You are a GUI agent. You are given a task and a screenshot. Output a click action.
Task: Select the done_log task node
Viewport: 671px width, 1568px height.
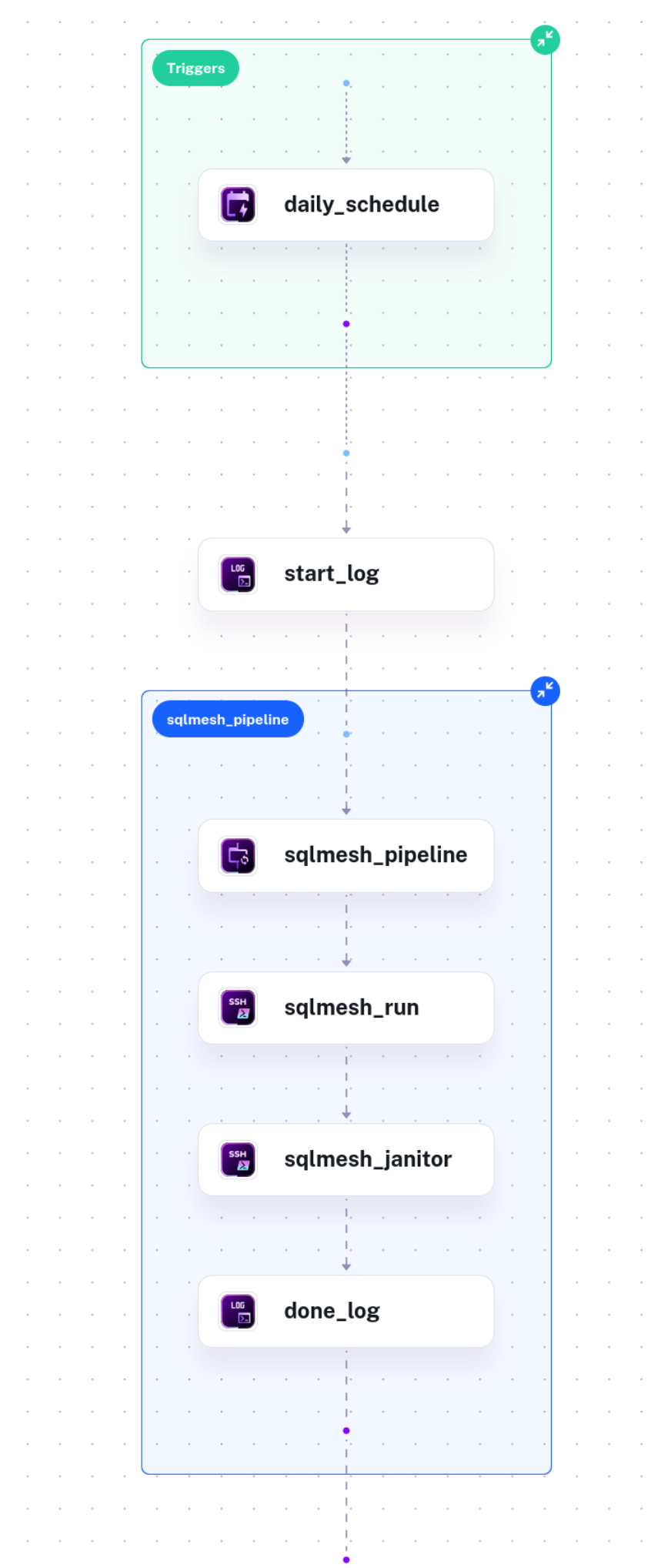[x=346, y=1311]
